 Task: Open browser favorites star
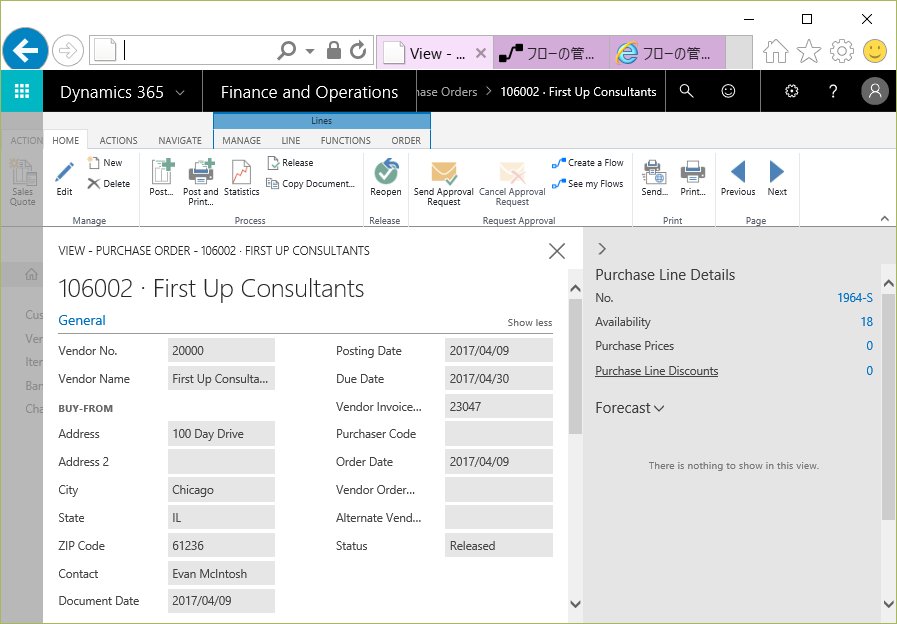coord(808,51)
